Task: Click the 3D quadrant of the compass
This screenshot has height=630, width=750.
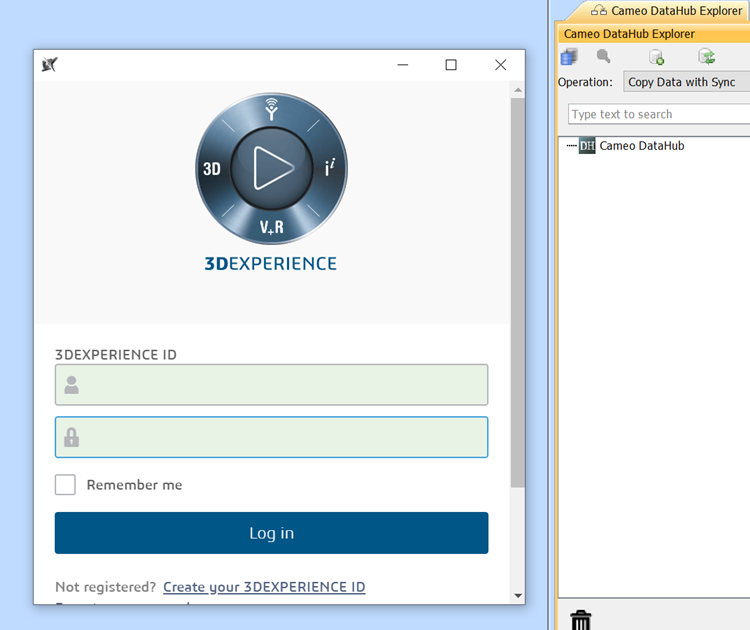Action: tap(212, 169)
